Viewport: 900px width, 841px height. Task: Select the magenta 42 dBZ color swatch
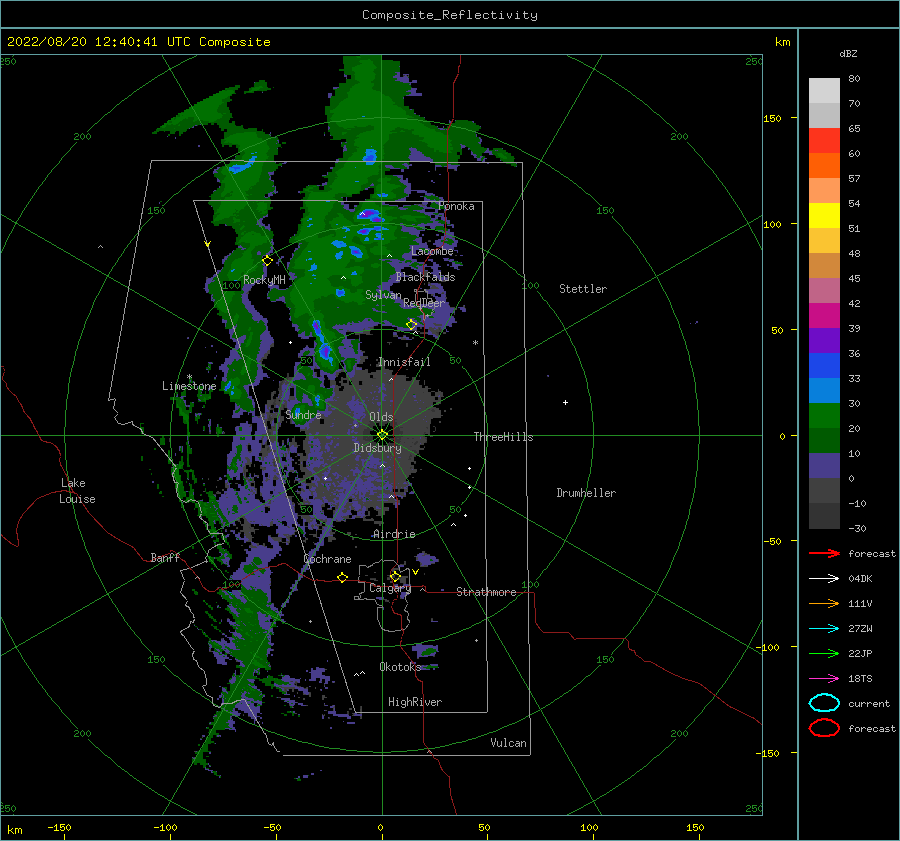(x=824, y=315)
